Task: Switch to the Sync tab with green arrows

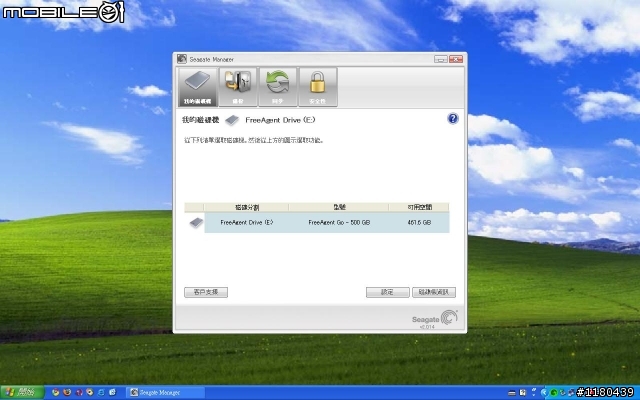Action: pyautogui.click(x=278, y=87)
